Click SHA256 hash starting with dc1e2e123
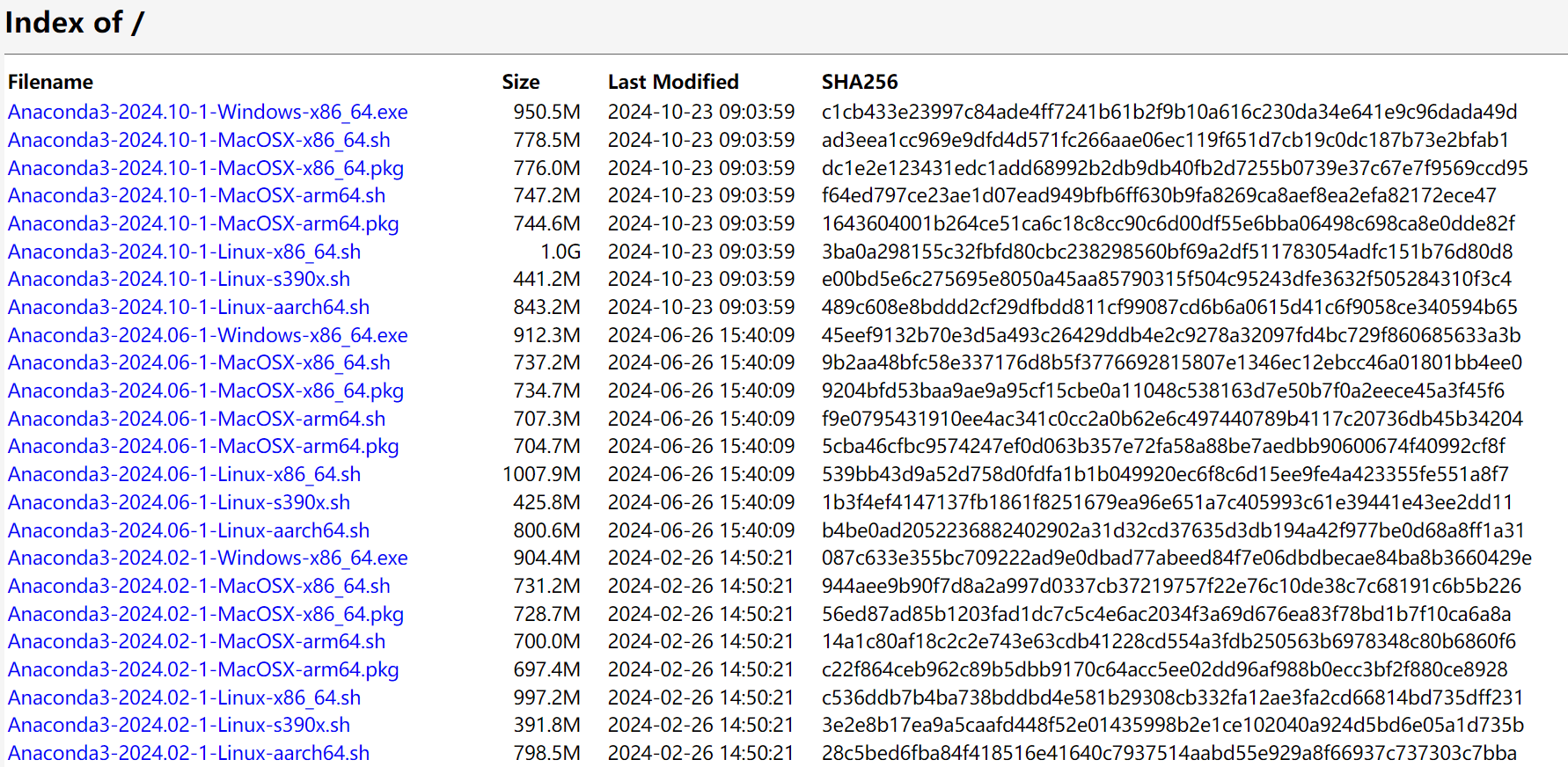1568x767 pixels. point(1175,168)
